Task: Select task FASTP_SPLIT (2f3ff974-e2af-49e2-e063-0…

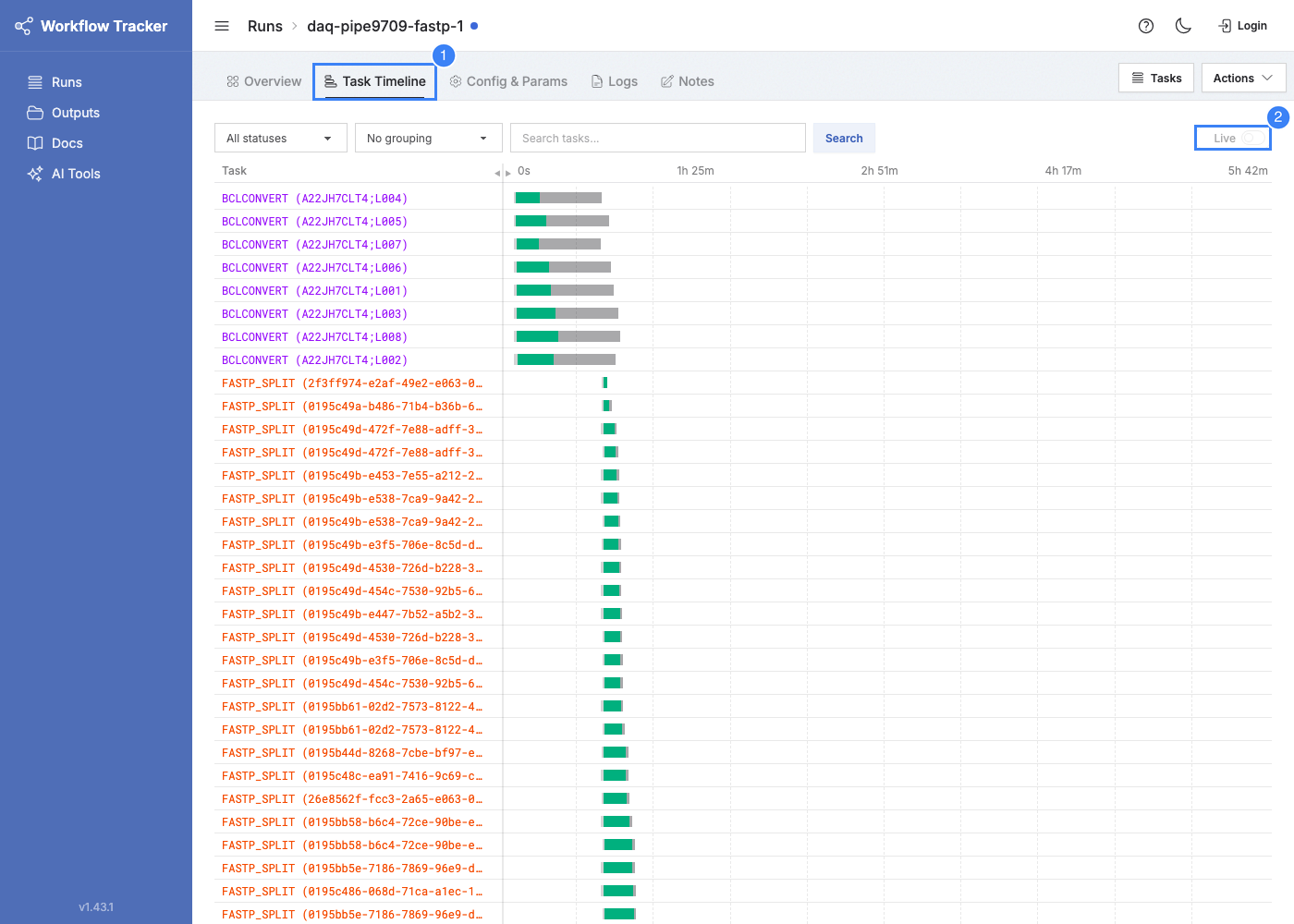Action: pos(352,383)
